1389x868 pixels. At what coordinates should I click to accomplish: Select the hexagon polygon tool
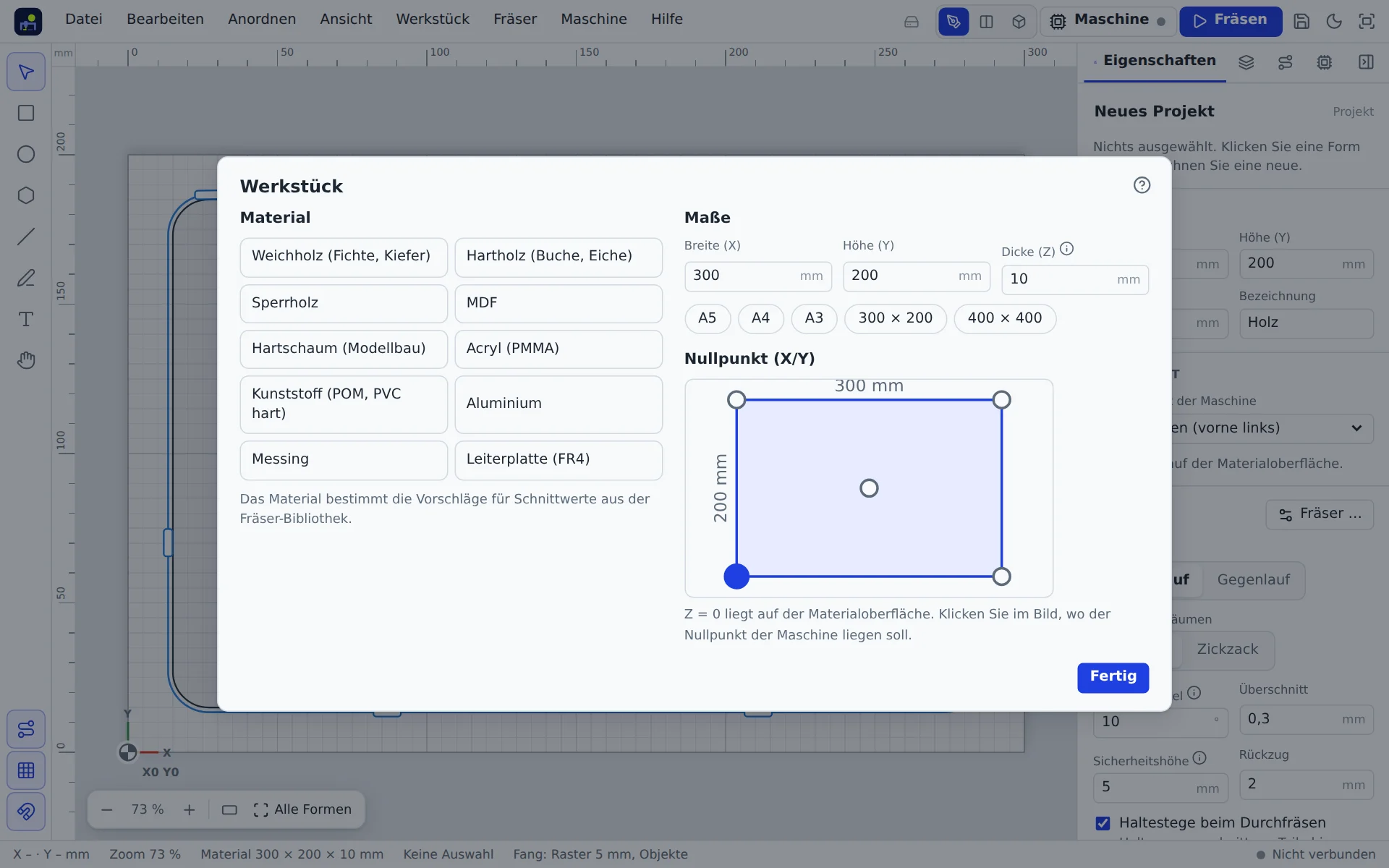[x=26, y=196]
